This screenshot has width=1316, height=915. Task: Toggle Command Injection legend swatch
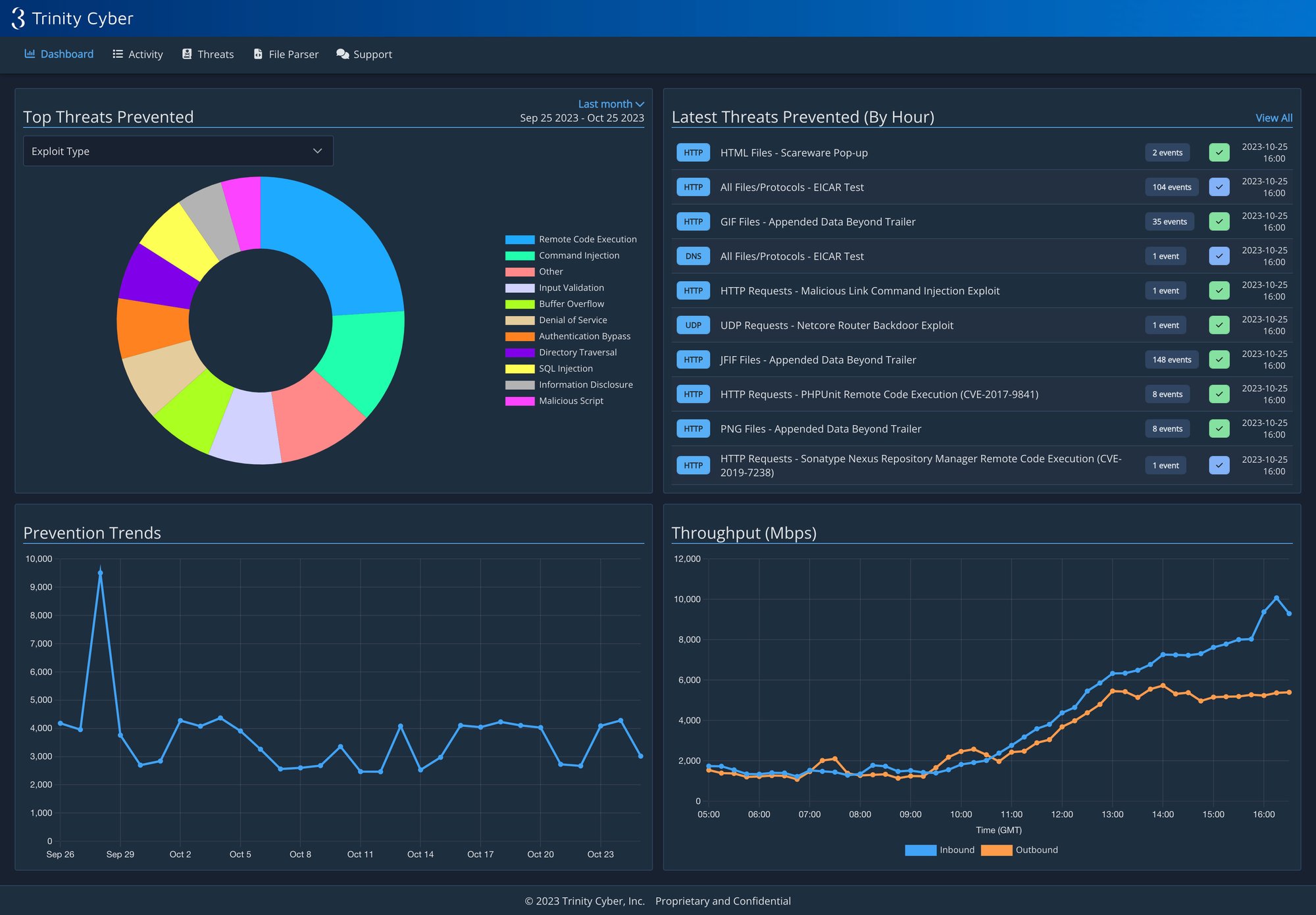(x=520, y=255)
